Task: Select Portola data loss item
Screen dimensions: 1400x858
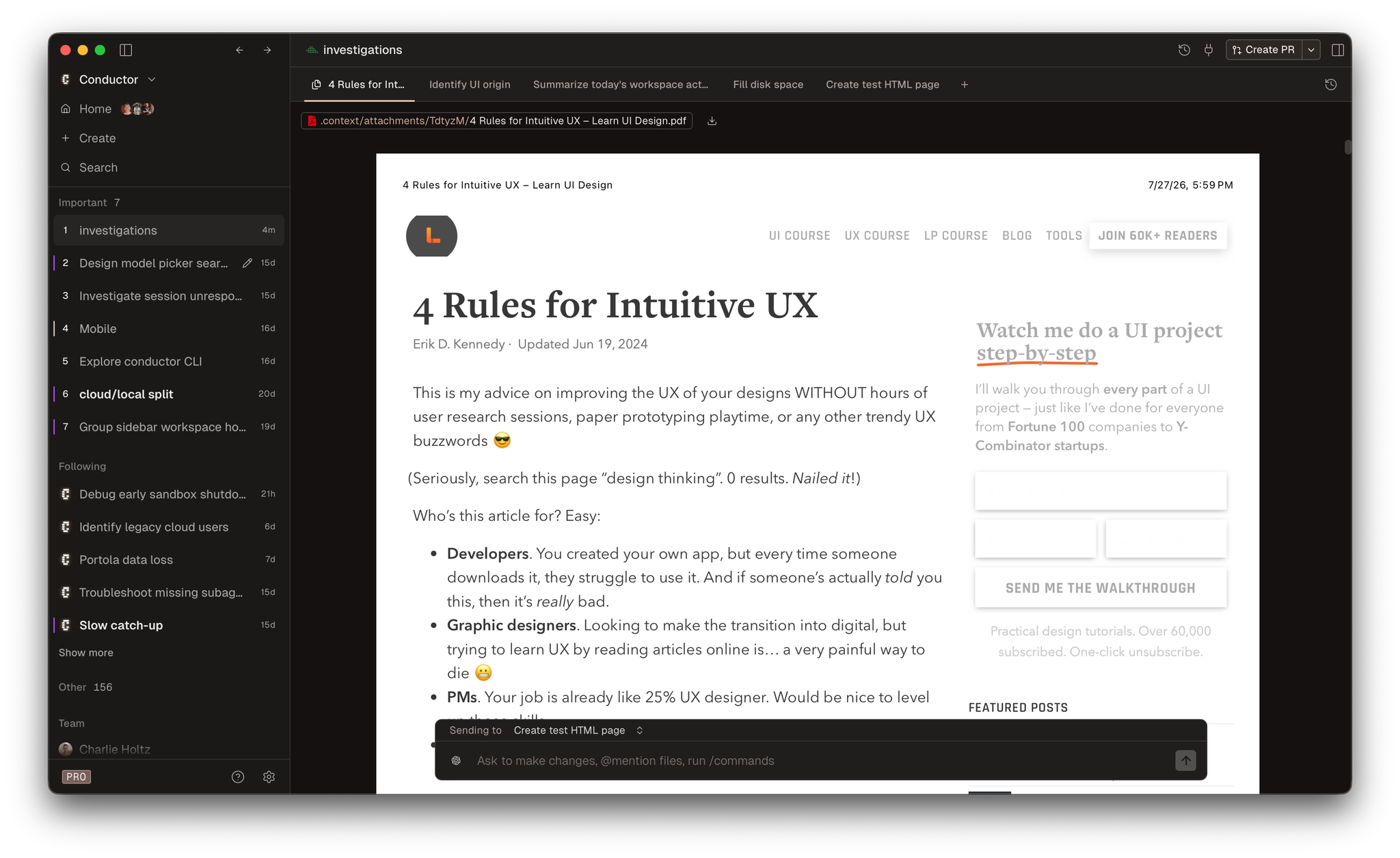Action: [169, 560]
